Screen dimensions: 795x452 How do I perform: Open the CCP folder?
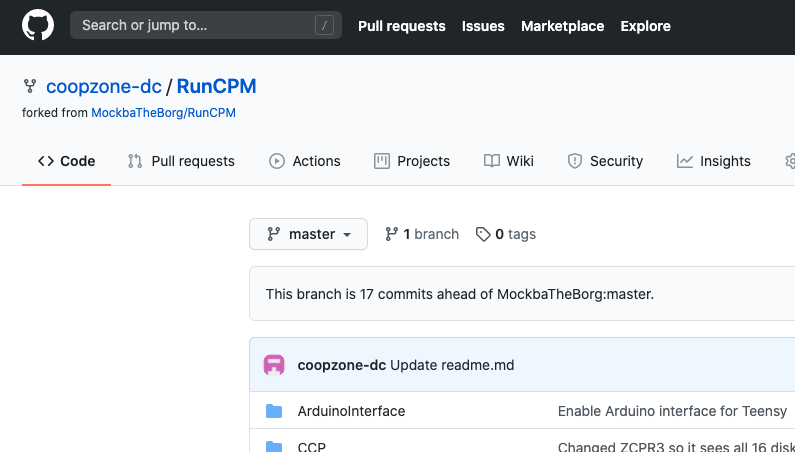point(312,447)
